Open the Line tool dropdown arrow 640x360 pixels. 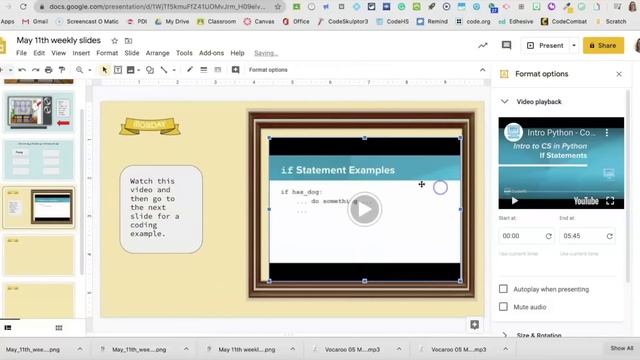[x=174, y=70]
